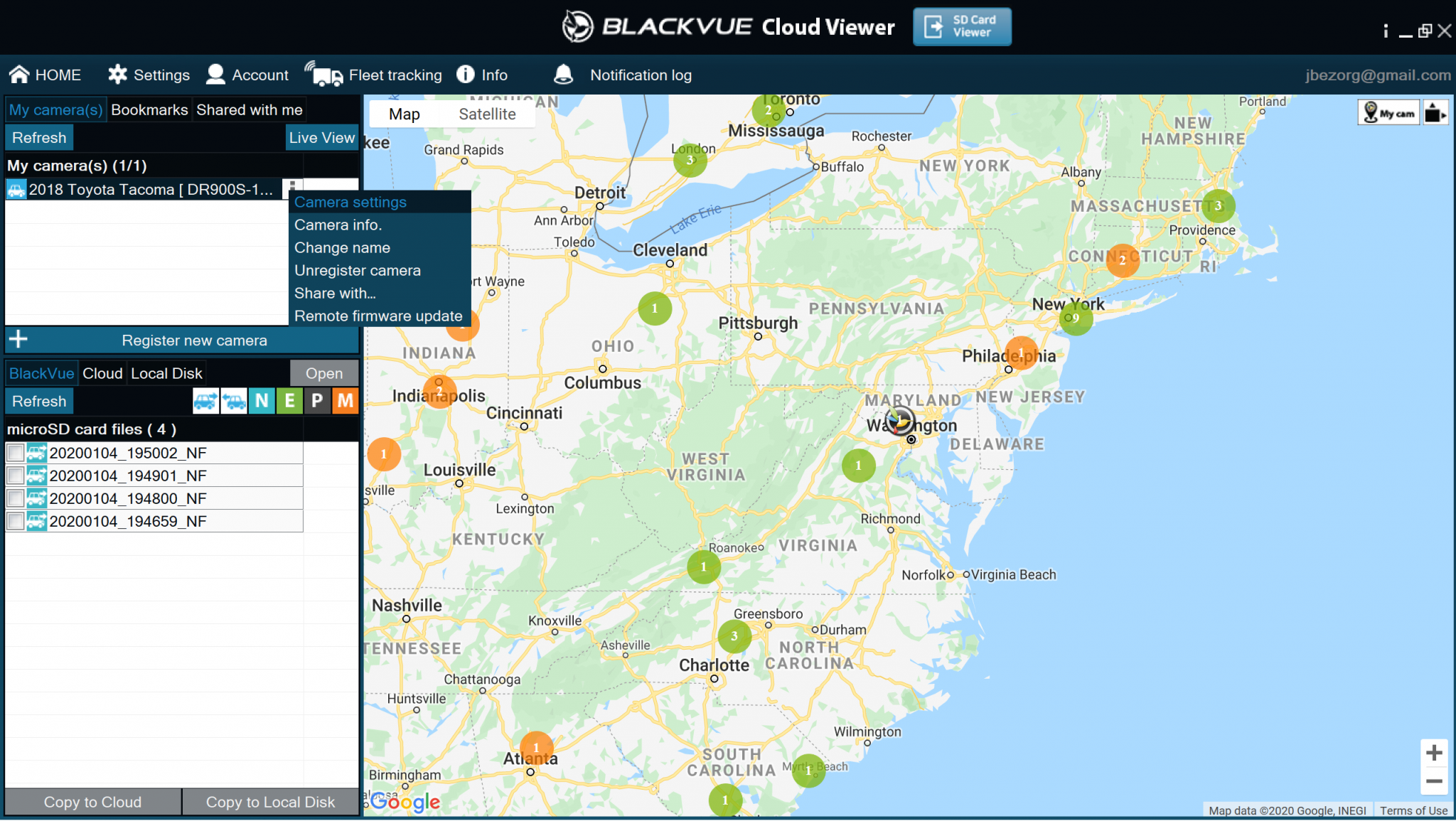
Task: Click the home house icon
Action: click(19, 74)
